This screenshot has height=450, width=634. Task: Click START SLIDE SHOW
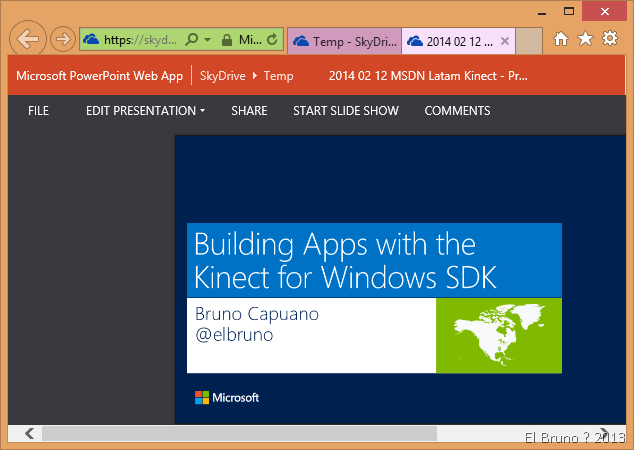pyautogui.click(x=345, y=111)
